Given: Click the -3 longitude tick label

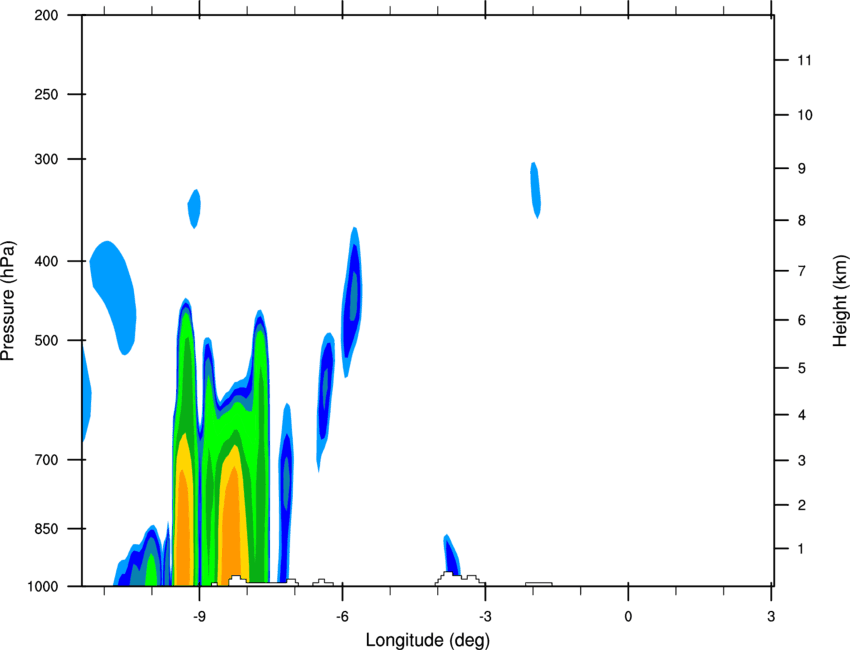Looking at the screenshot, I should (485, 616).
